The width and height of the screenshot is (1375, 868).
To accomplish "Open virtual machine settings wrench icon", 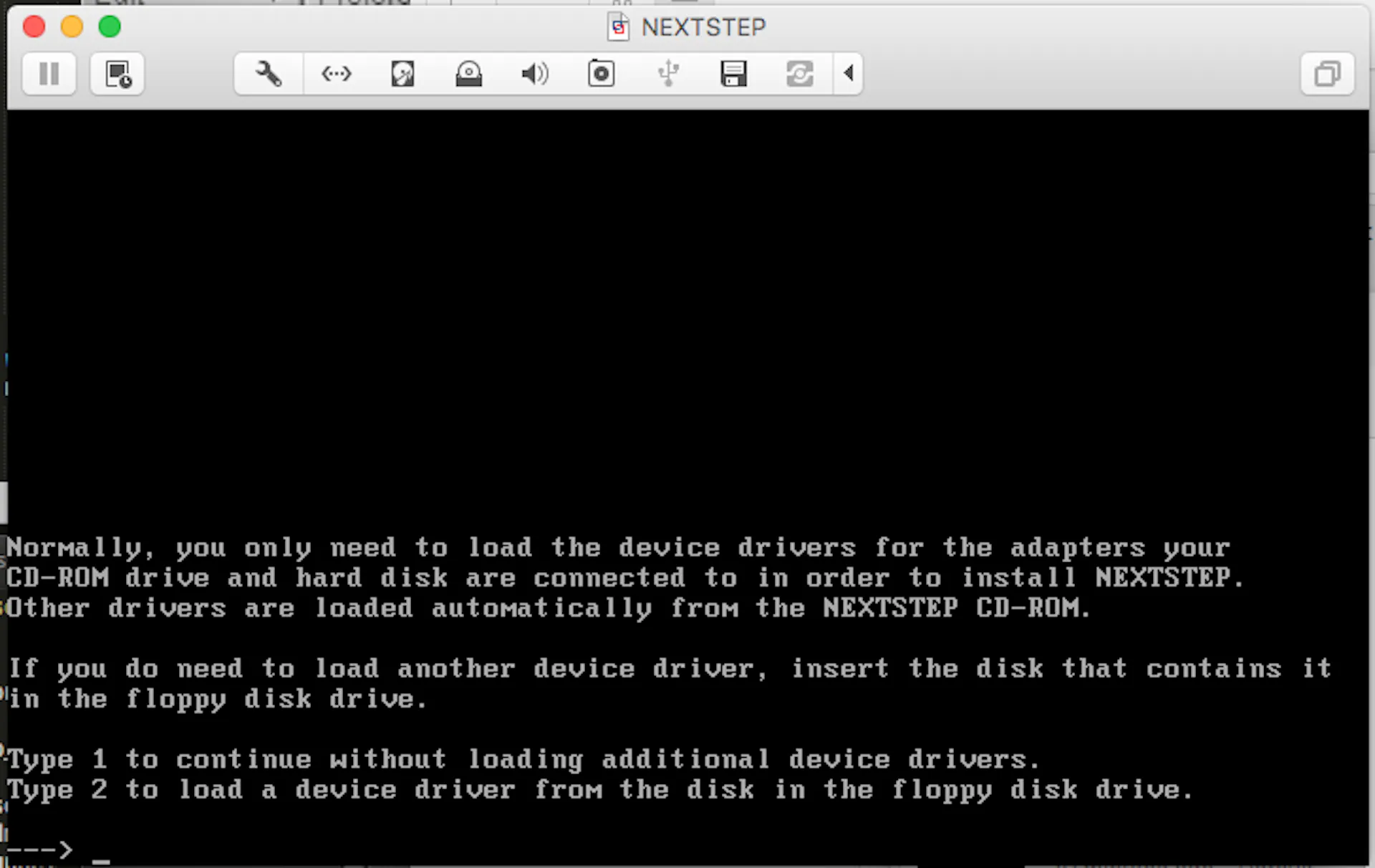I will (x=269, y=73).
